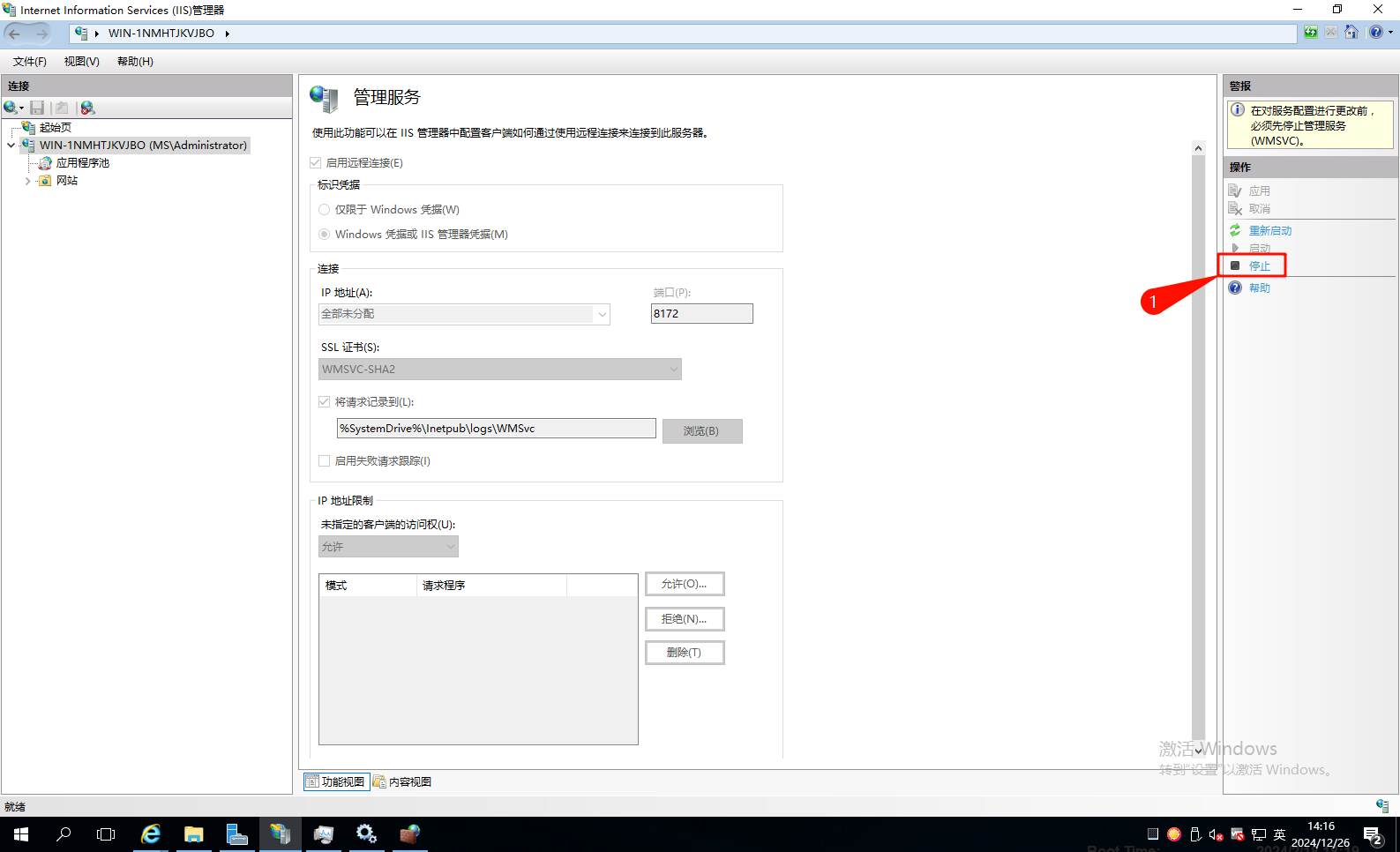
Task: Toggle Enable remote connections (启用远程连接) checkbox
Action: (316, 163)
